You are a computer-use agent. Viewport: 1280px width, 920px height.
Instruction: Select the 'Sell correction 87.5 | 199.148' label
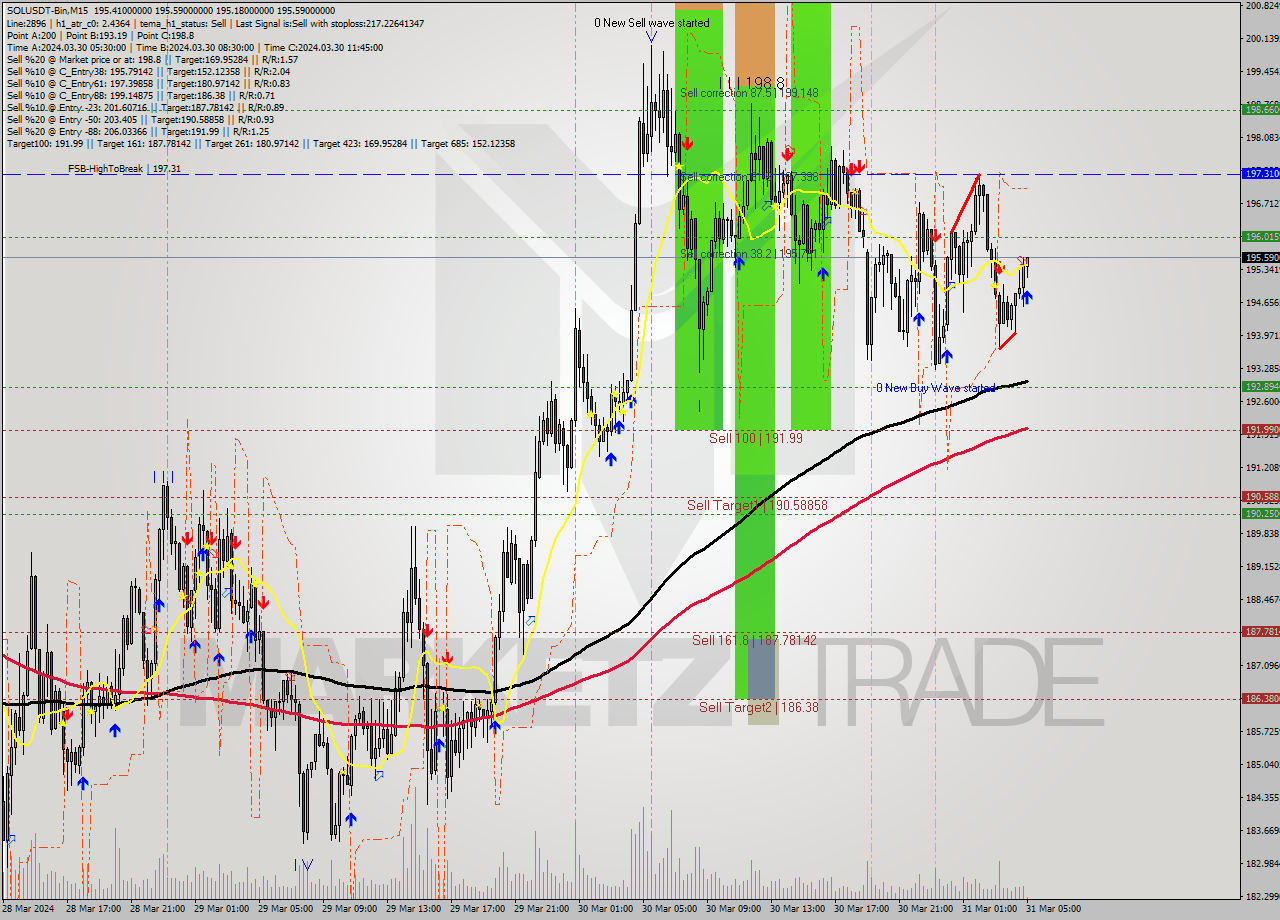(x=749, y=93)
